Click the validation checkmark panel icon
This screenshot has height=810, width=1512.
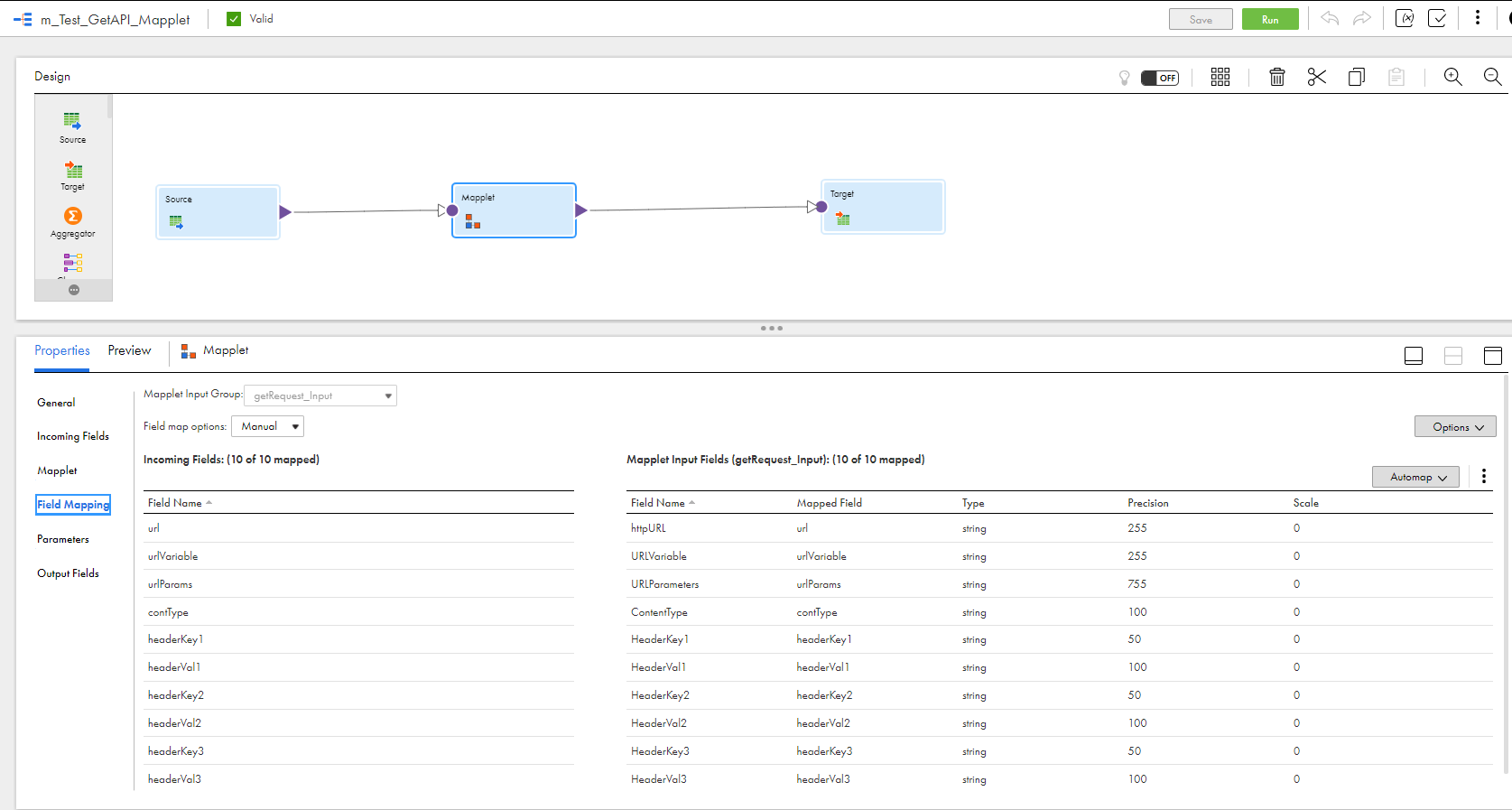coord(1438,18)
